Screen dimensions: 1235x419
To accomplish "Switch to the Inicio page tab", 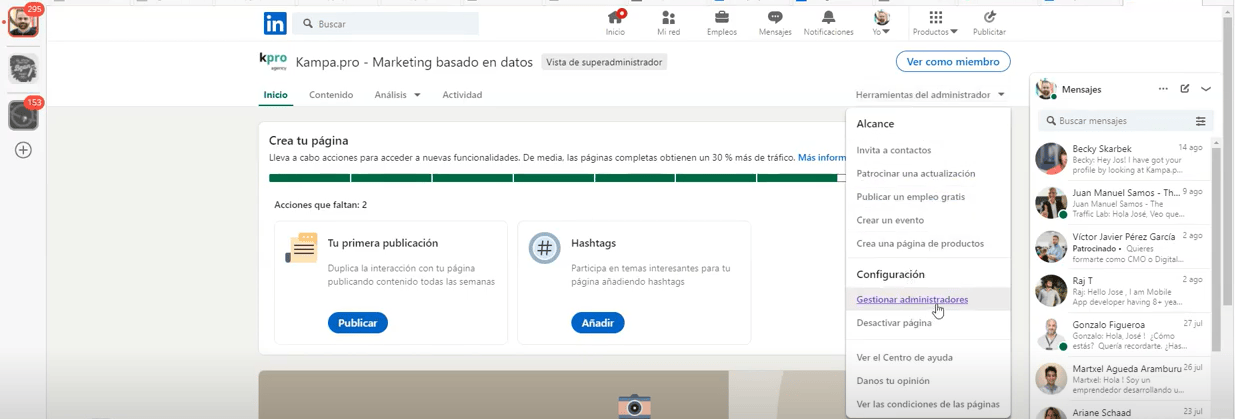I will [x=275, y=95].
